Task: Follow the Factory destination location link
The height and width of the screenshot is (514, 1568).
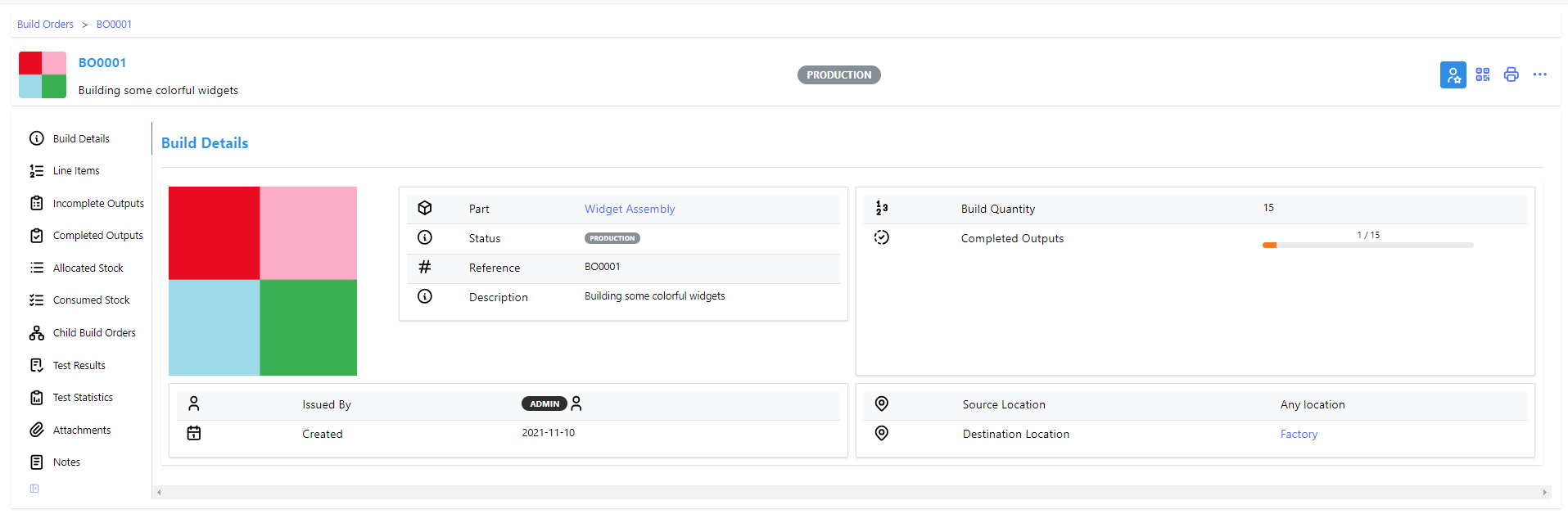Action: click(x=1299, y=435)
